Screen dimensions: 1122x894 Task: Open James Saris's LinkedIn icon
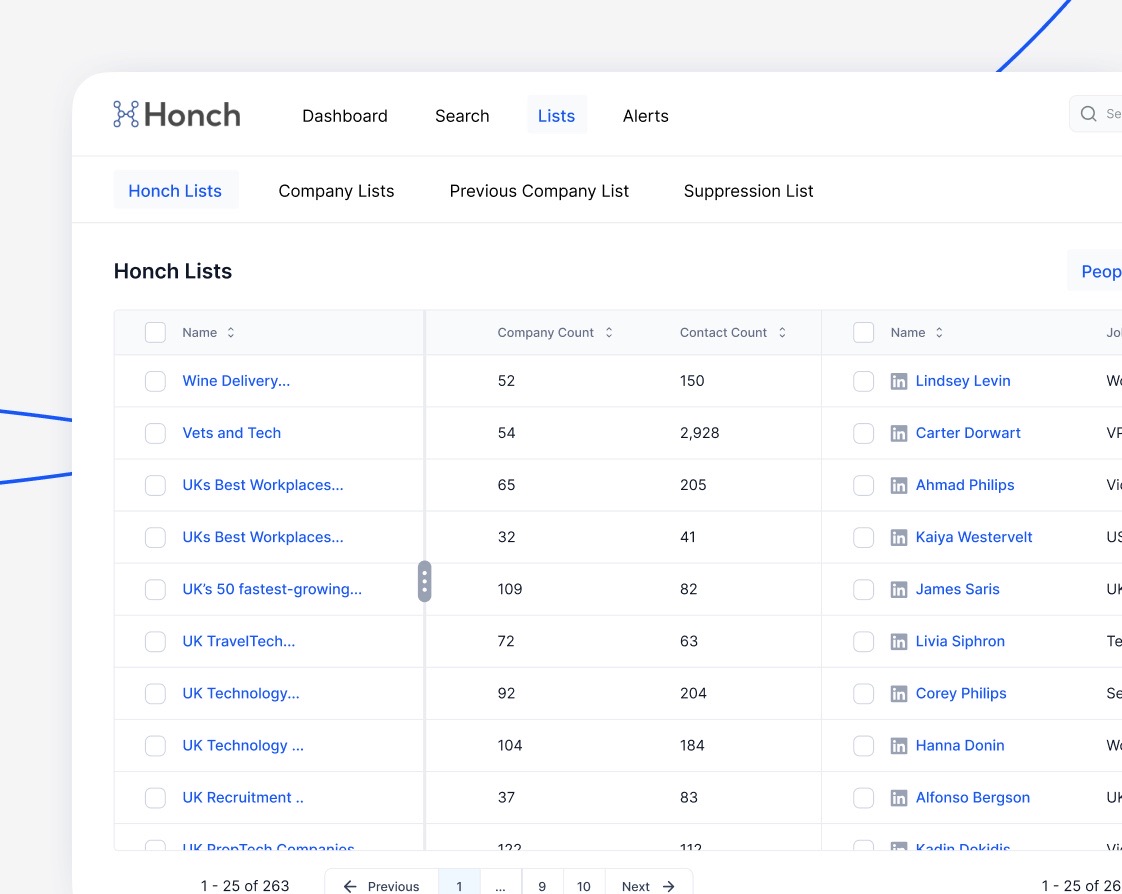899,590
